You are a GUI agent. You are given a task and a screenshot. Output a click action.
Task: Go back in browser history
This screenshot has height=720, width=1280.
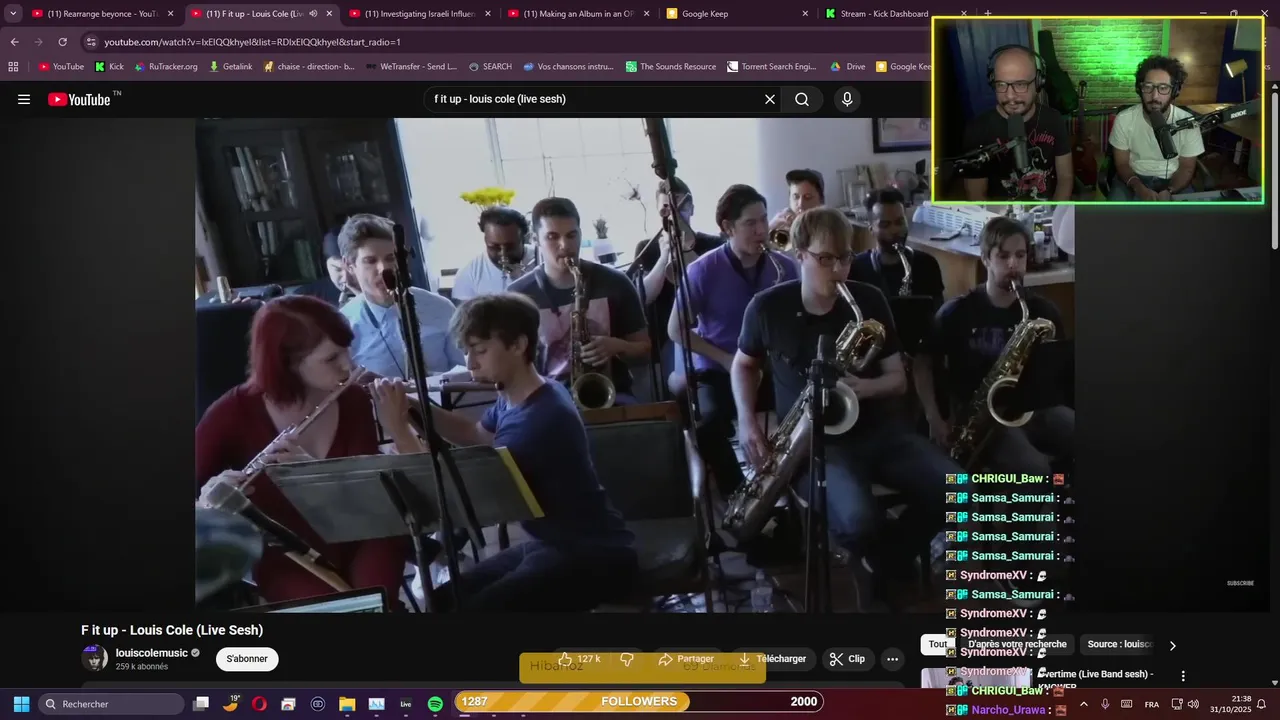click(x=14, y=42)
